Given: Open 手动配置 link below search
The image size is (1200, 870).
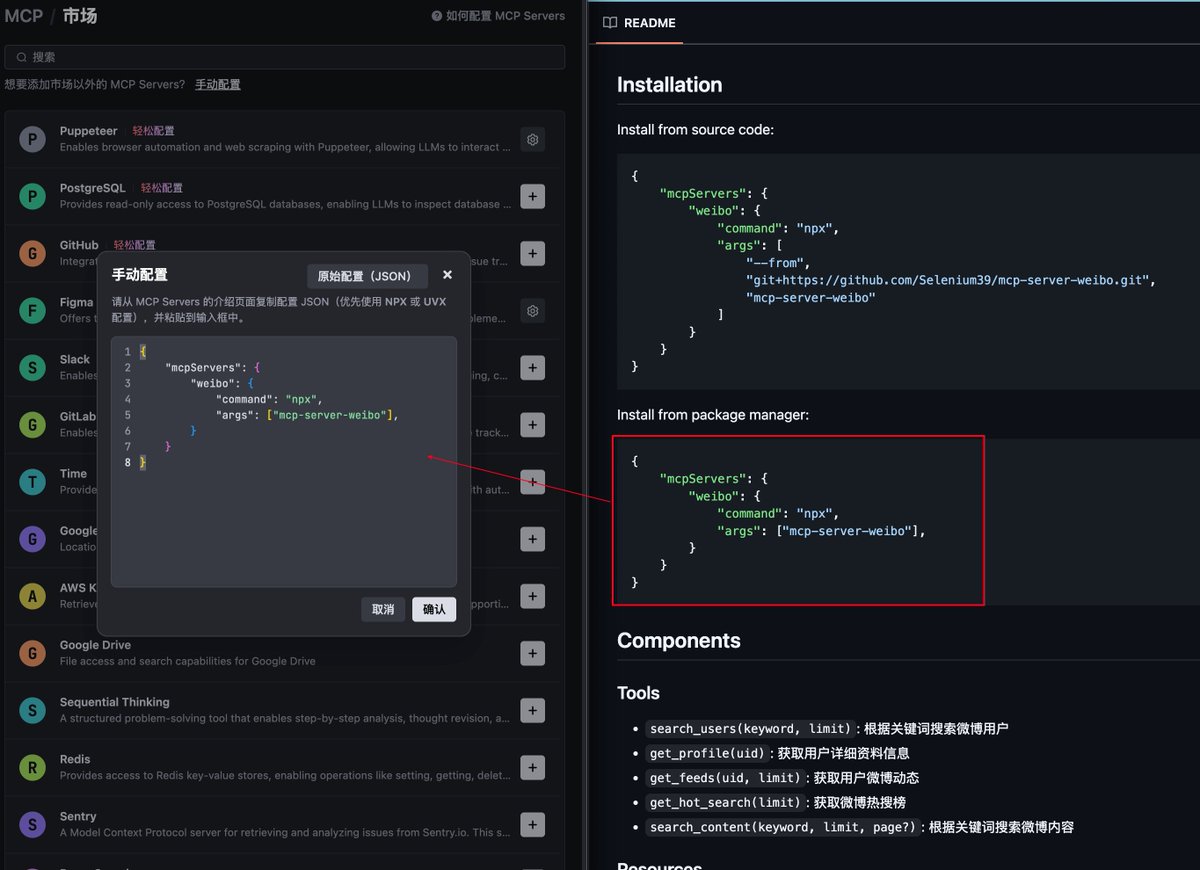Looking at the screenshot, I should pyautogui.click(x=218, y=84).
